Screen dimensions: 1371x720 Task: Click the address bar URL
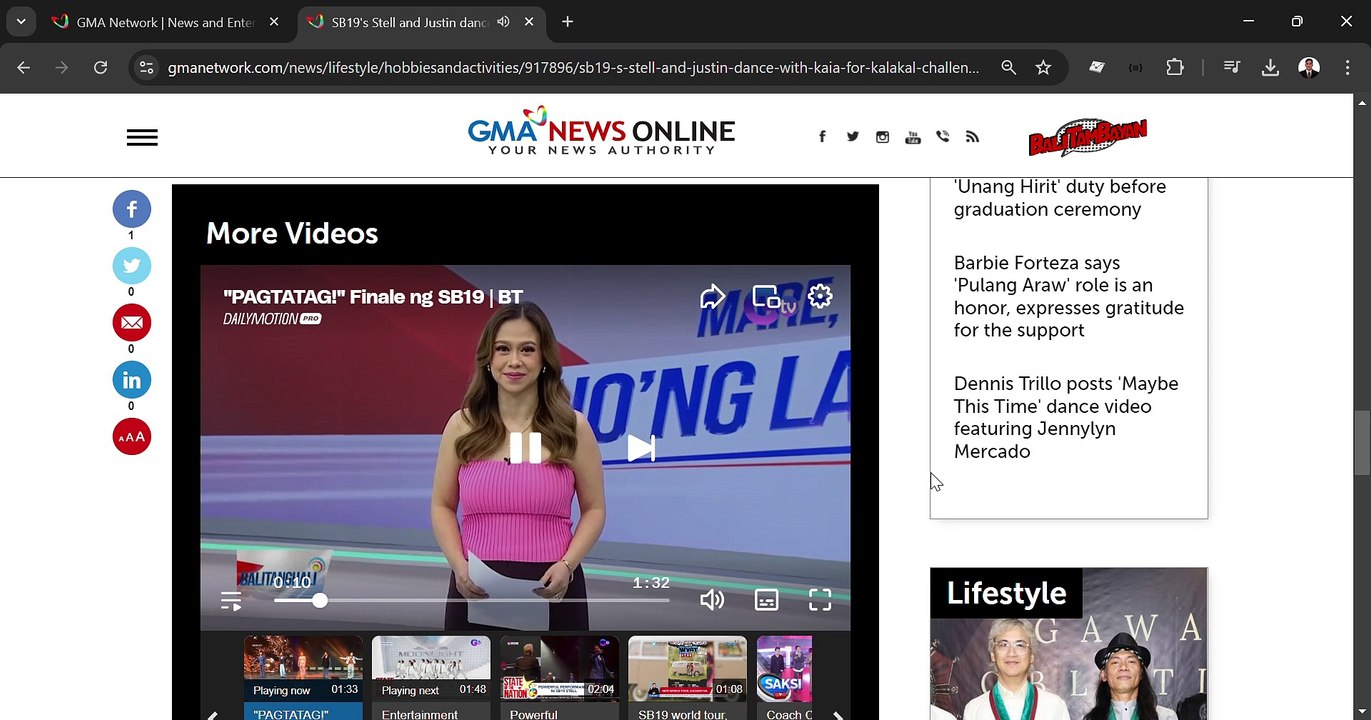[574, 68]
